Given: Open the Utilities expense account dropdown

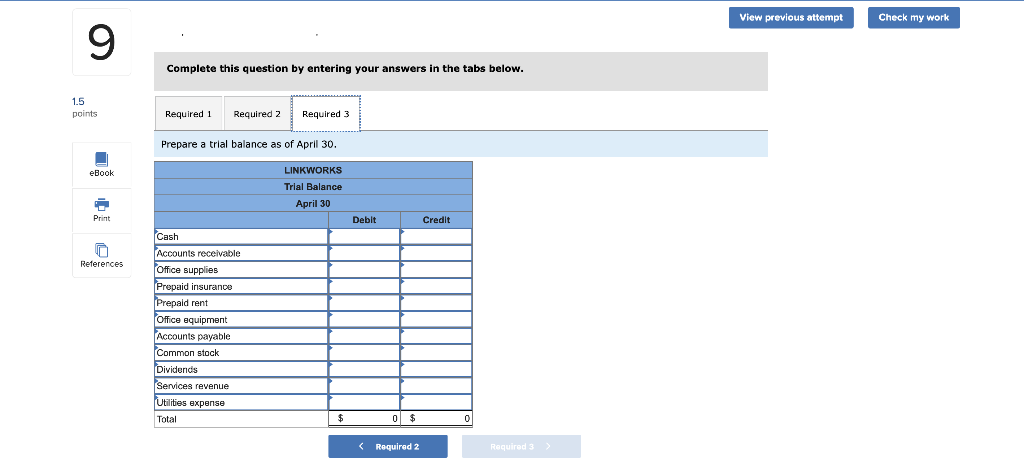Looking at the screenshot, I should click(x=241, y=402).
